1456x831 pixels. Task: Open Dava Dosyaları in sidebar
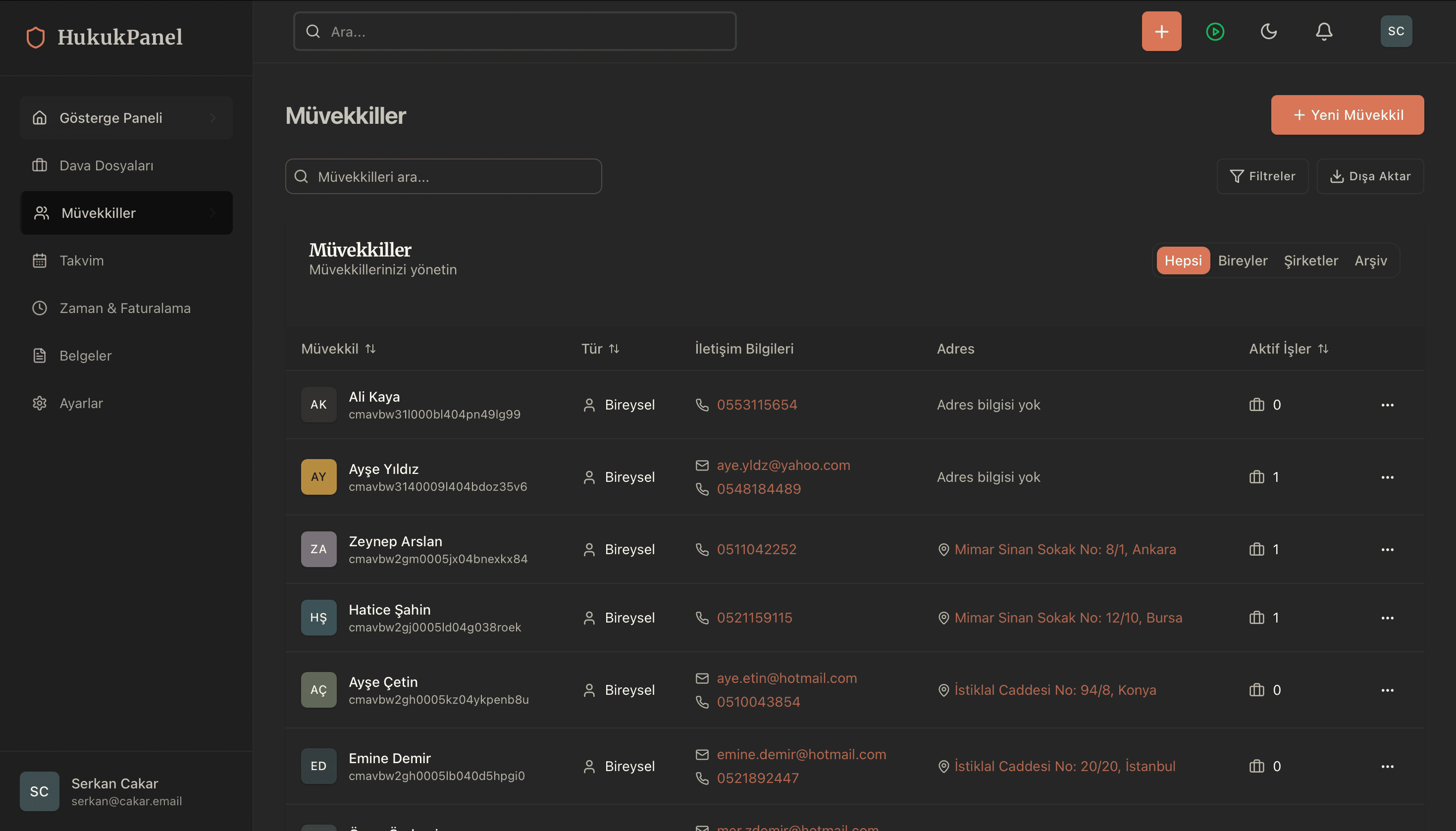(106, 165)
